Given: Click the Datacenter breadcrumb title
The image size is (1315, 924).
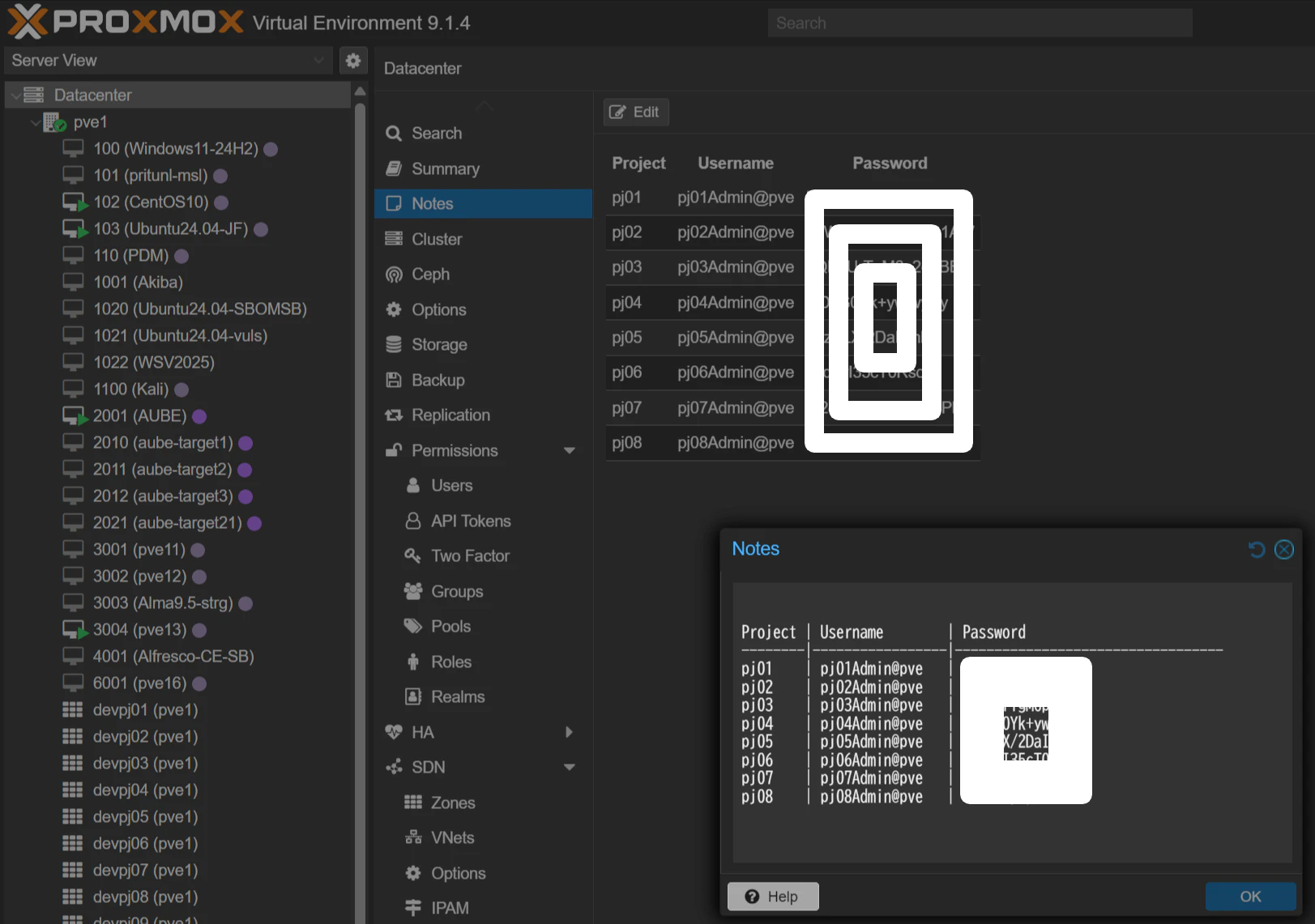Looking at the screenshot, I should click(422, 69).
